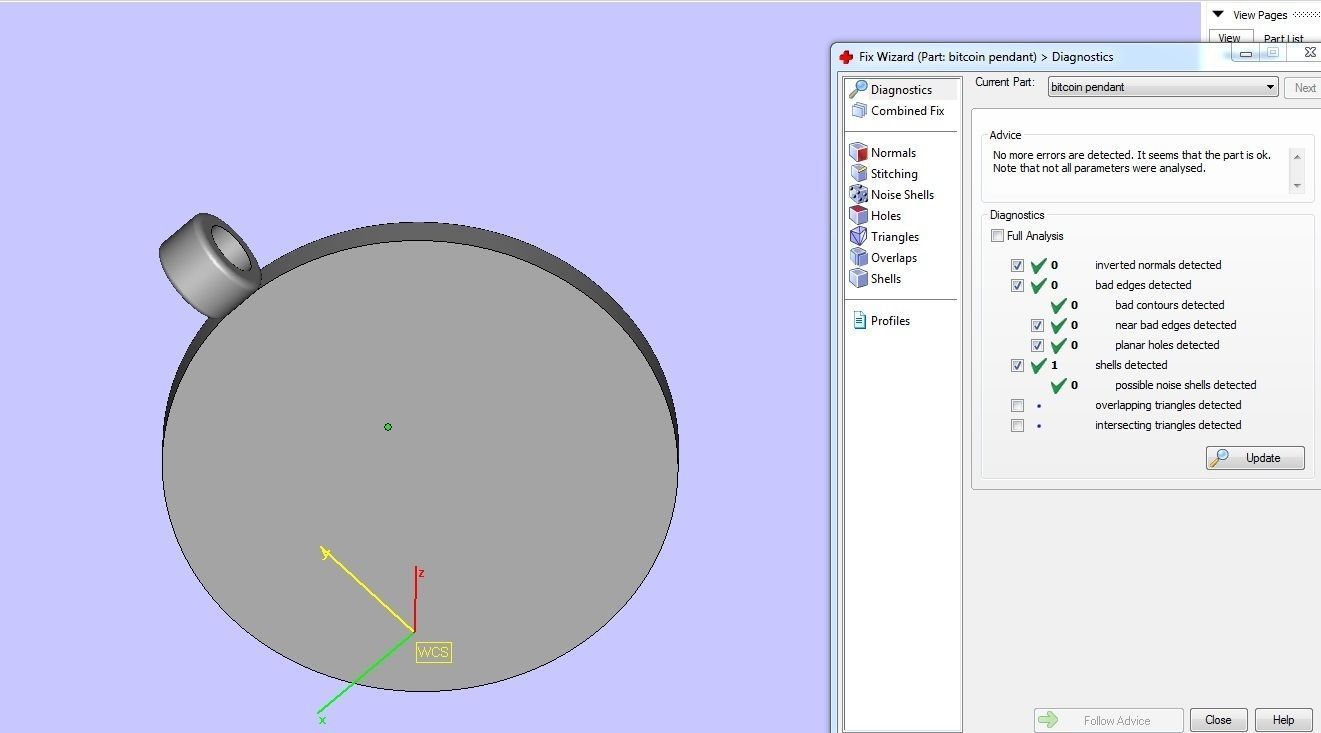Uncheck shells detected checkbox
The image size is (1321, 733).
[1017, 365]
